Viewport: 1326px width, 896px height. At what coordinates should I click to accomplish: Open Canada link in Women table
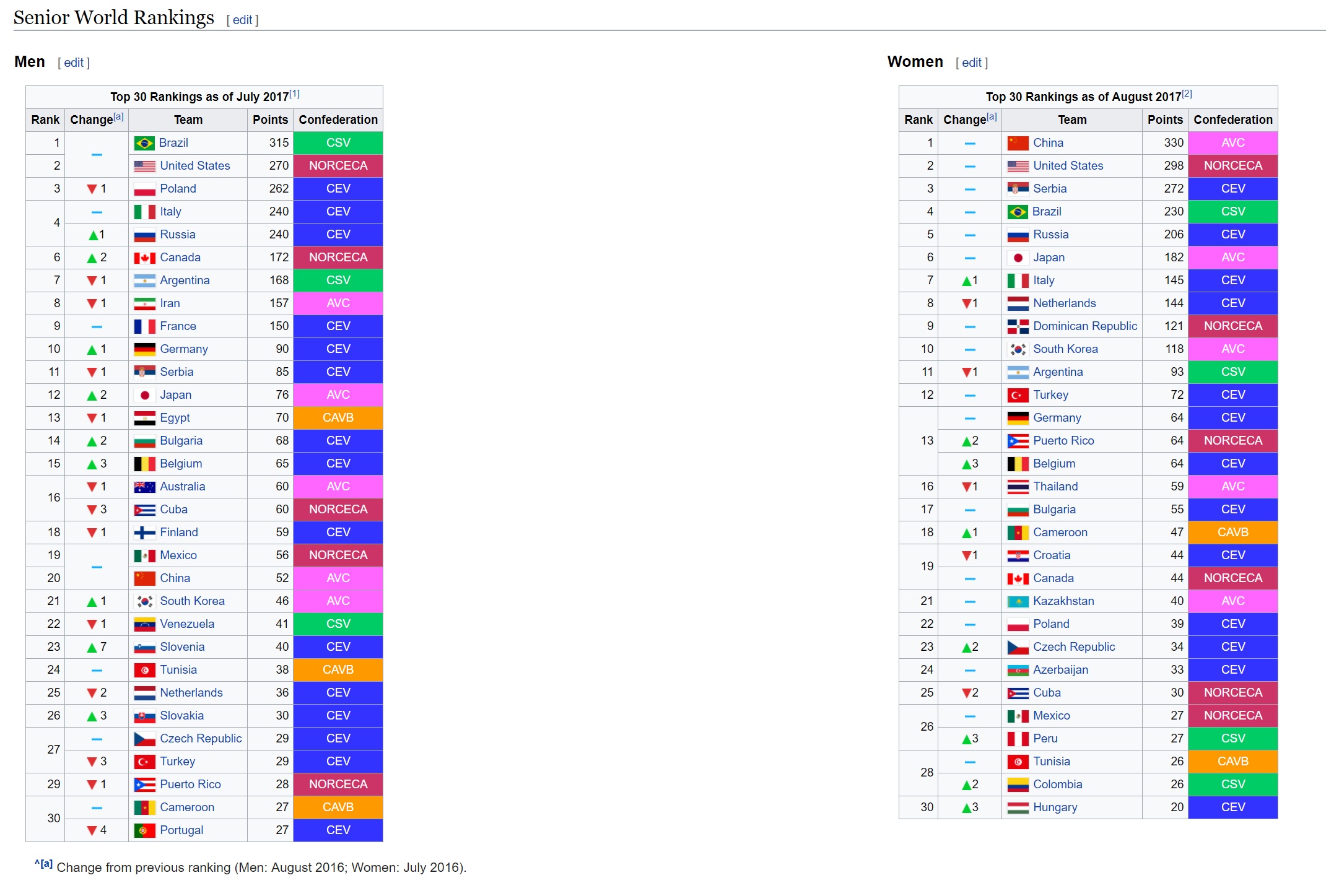[x=1053, y=578]
